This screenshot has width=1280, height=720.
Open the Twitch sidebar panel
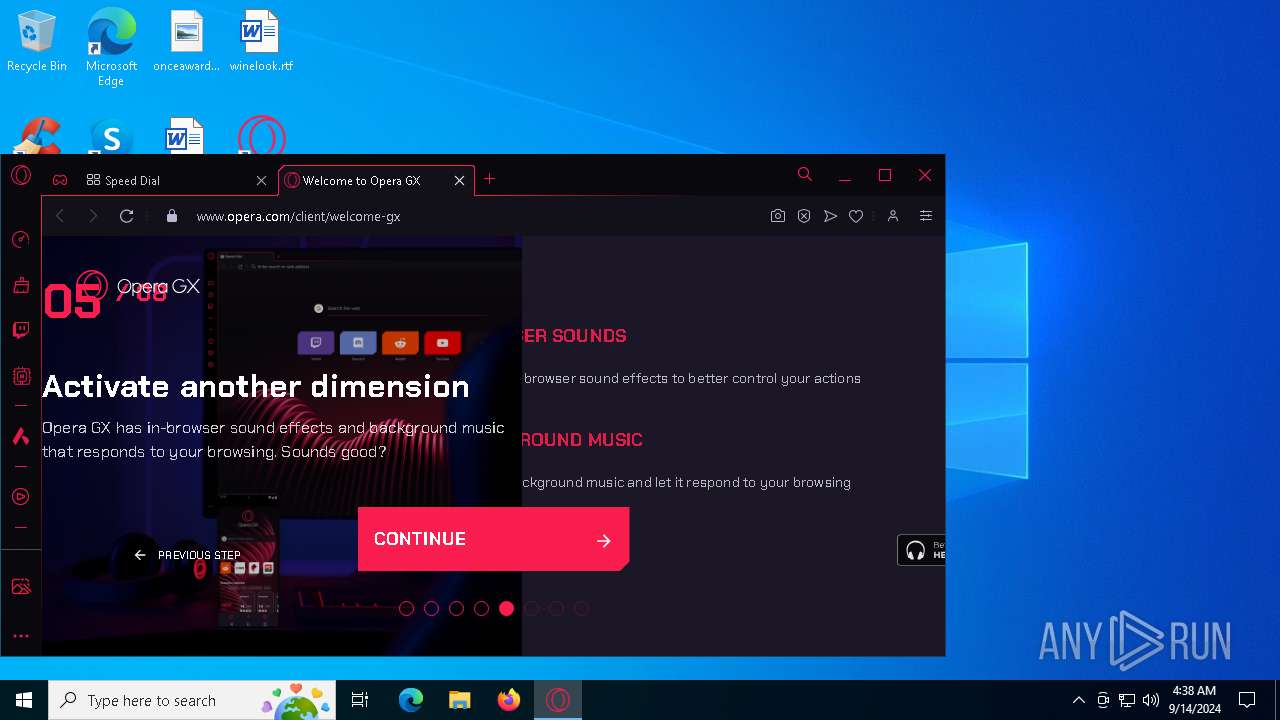21,330
